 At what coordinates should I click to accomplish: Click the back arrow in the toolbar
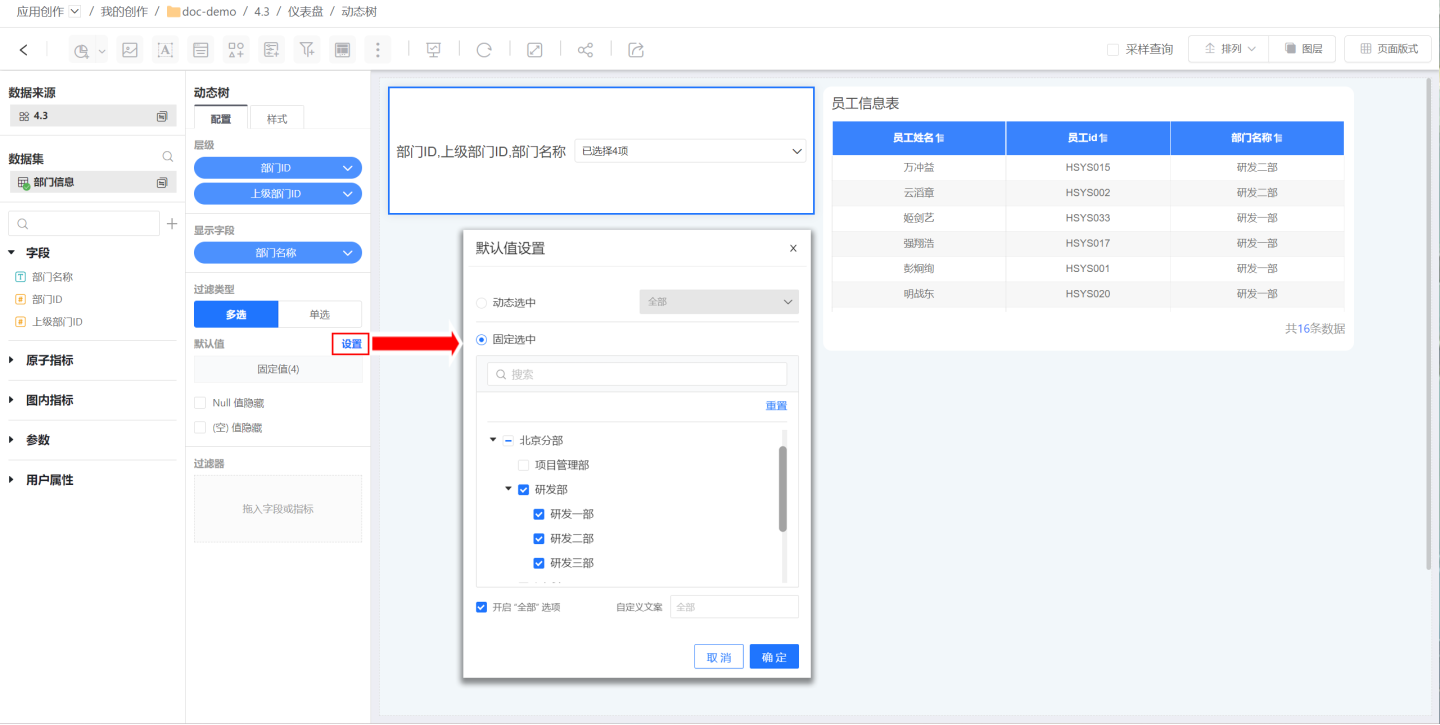click(24, 50)
